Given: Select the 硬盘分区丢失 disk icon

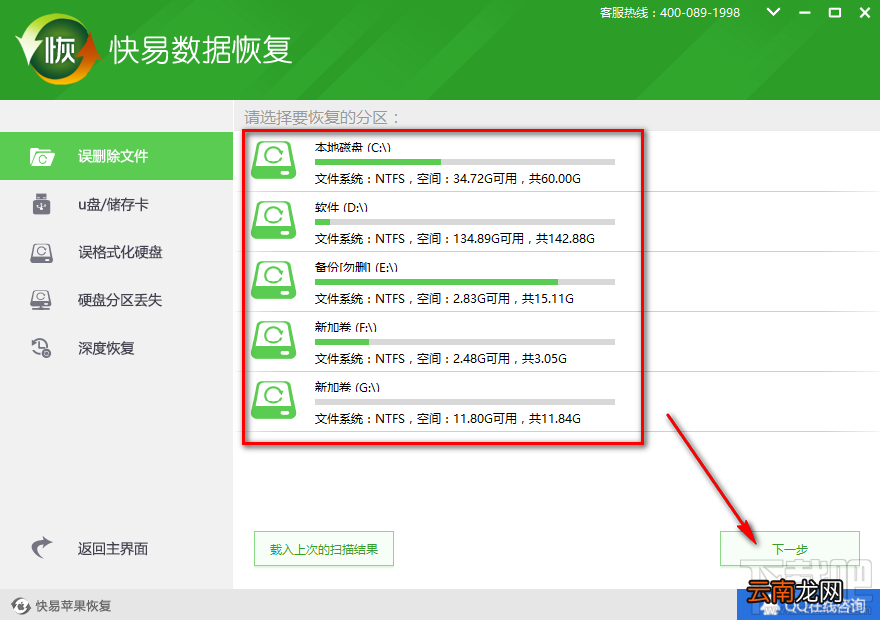Looking at the screenshot, I should pos(41,300).
